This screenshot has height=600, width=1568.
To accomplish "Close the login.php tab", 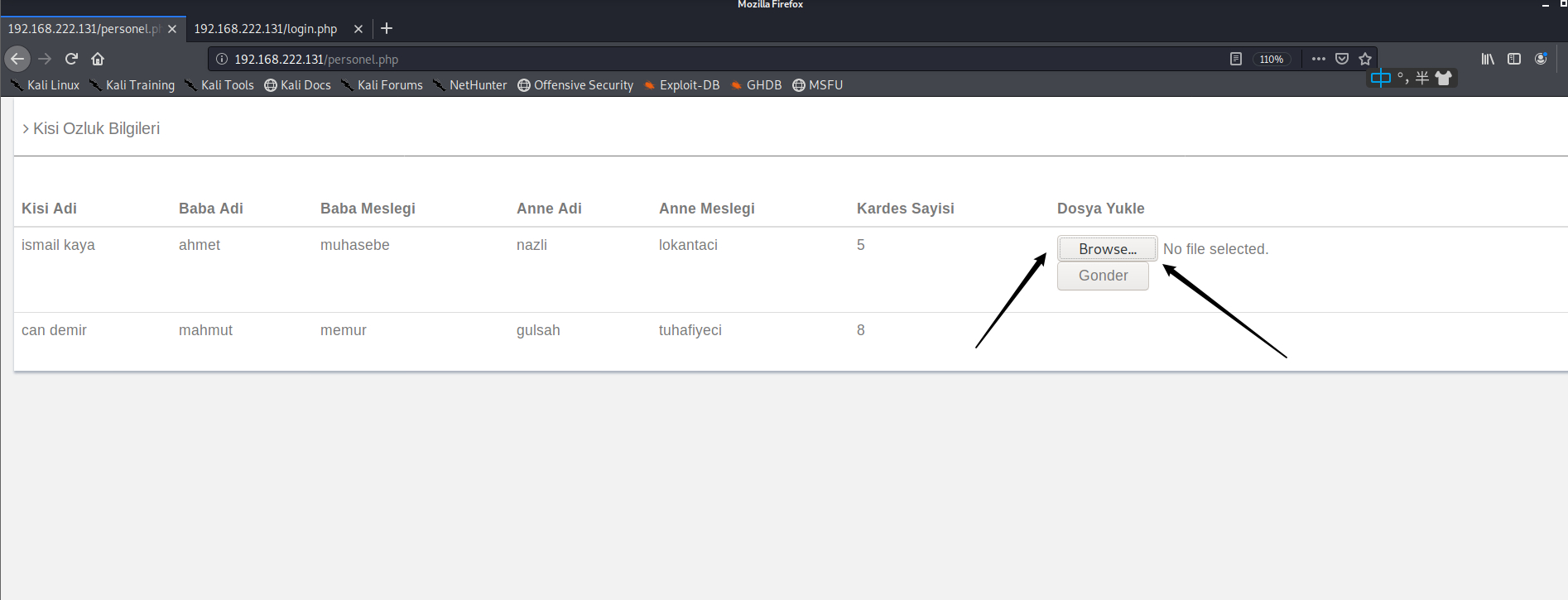I will click(358, 29).
